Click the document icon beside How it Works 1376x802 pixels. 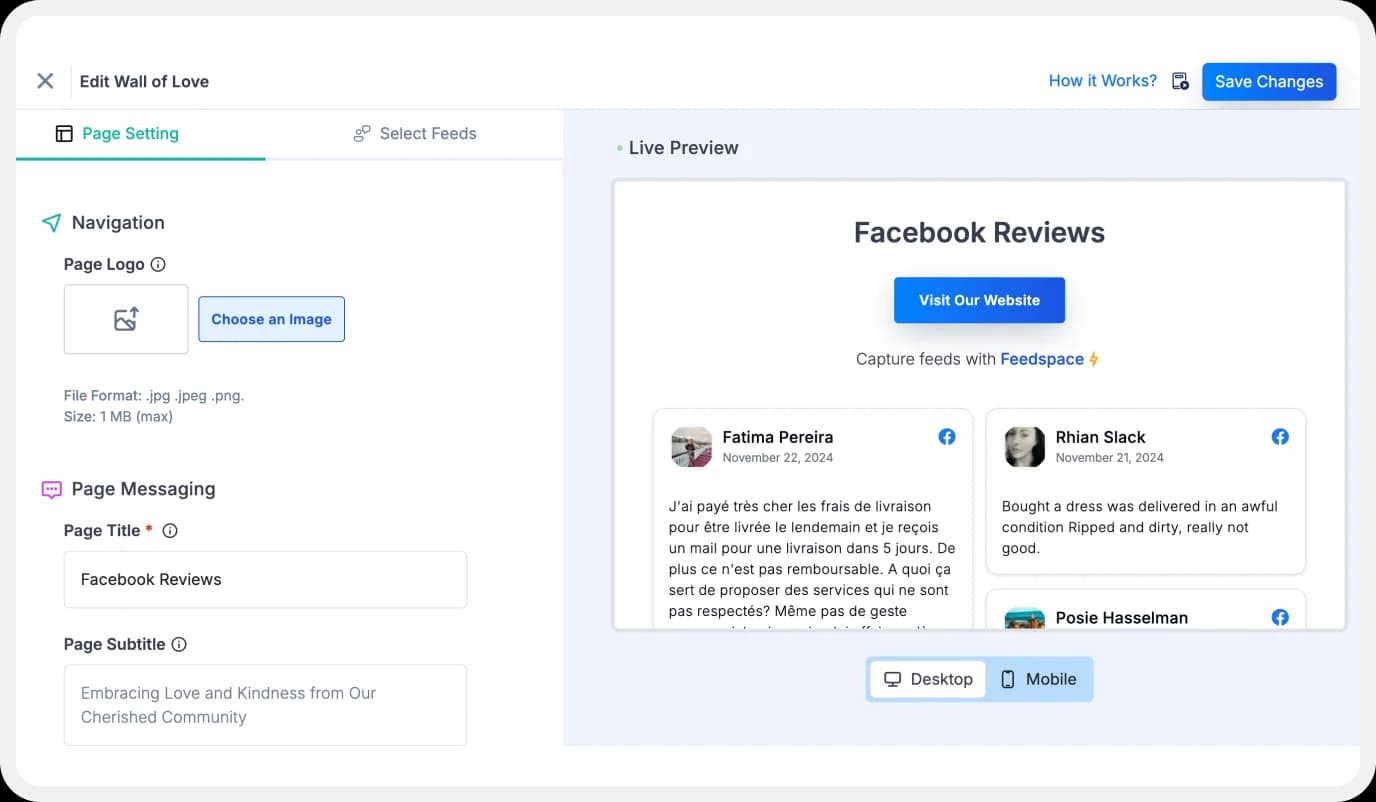point(1180,81)
